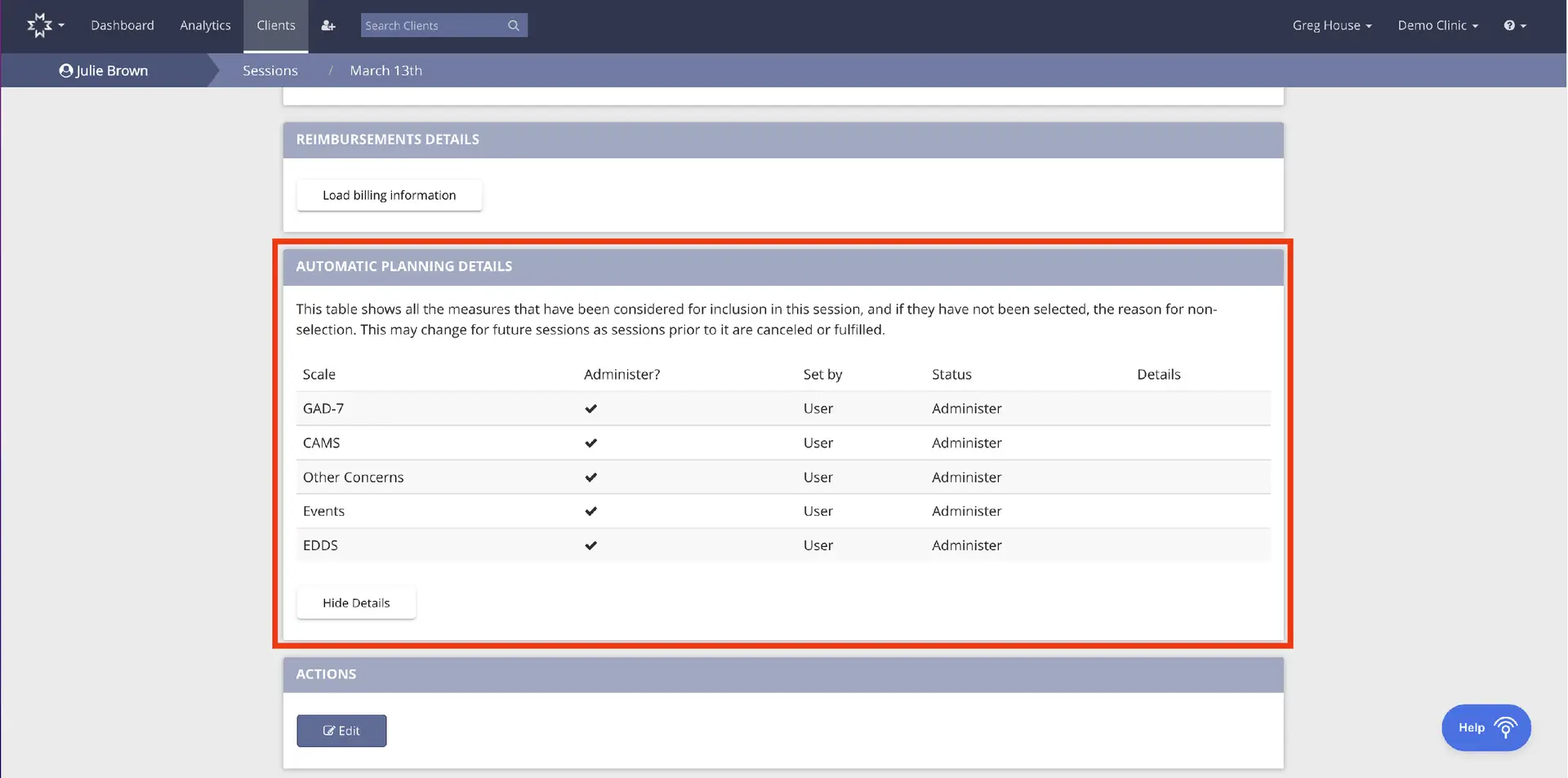1568x778 pixels.
Task: Click the Load billing information button
Action: point(389,195)
